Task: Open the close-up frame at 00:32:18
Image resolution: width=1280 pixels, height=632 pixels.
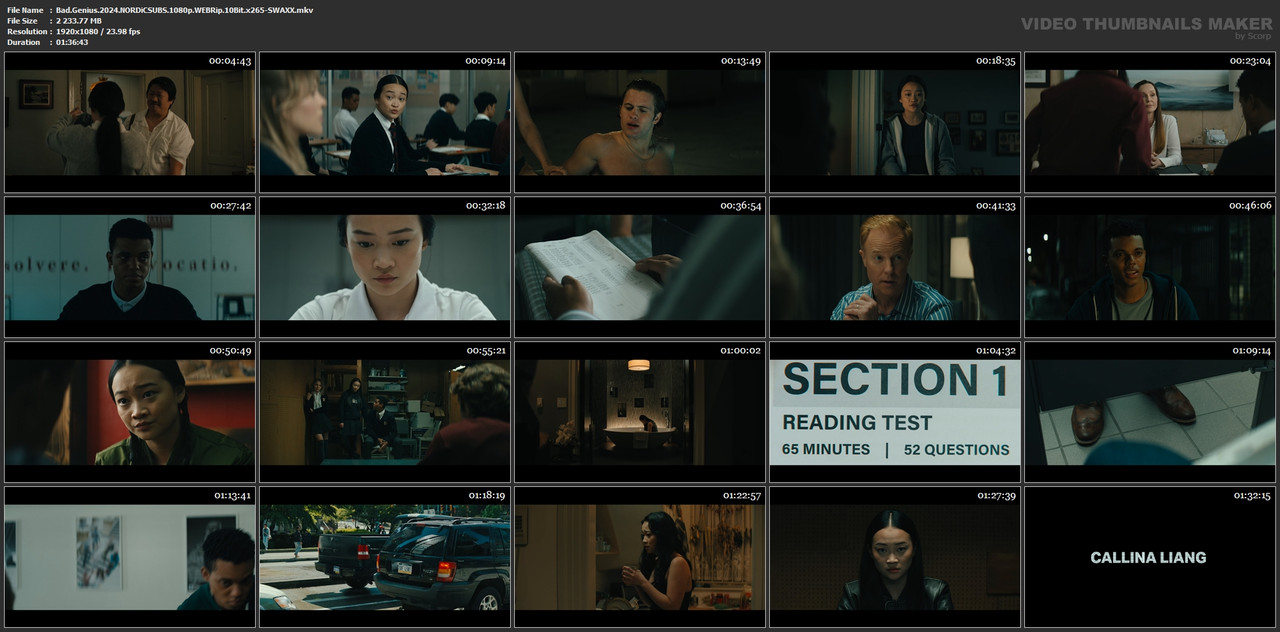Action: pos(385,267)
